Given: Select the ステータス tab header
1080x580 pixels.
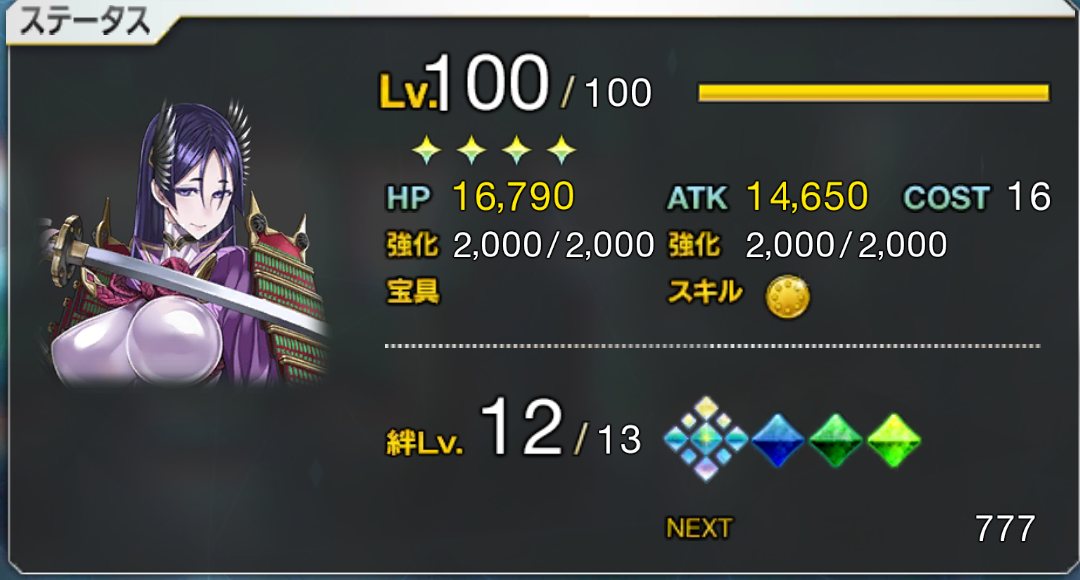Looking at the screenshot, I should coord(85,22).
